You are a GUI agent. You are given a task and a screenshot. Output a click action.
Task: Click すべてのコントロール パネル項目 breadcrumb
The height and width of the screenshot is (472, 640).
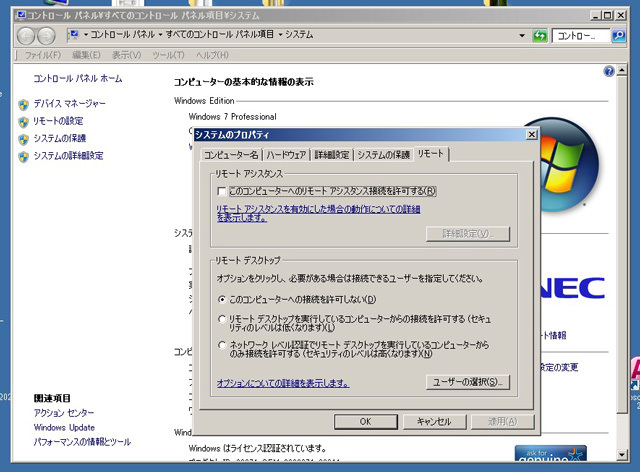pyautogui.click(x=220, y=34)
